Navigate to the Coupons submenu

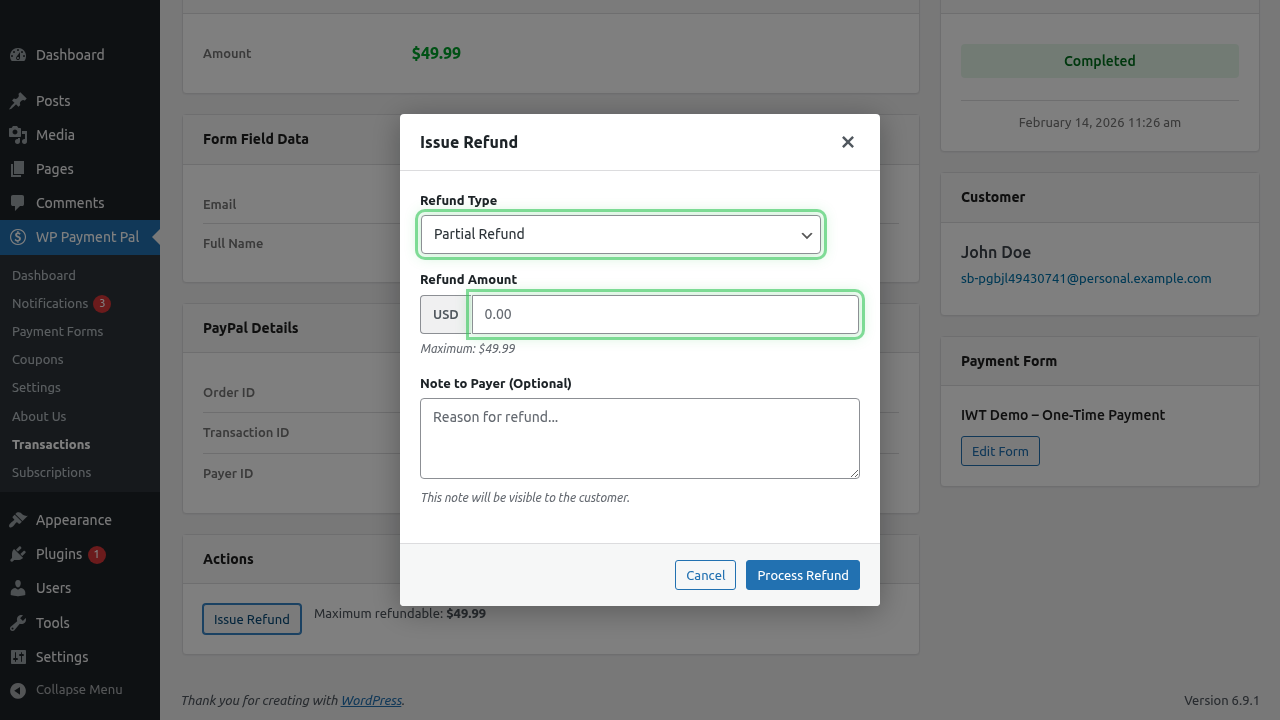point(37,359)
